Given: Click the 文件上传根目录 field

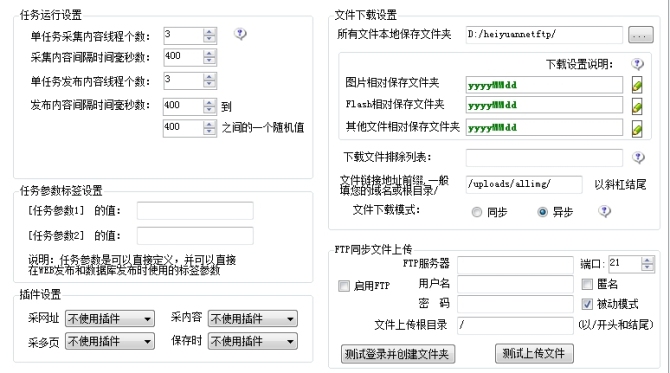Looking at the screenshot, I should (x=515, y=326).
